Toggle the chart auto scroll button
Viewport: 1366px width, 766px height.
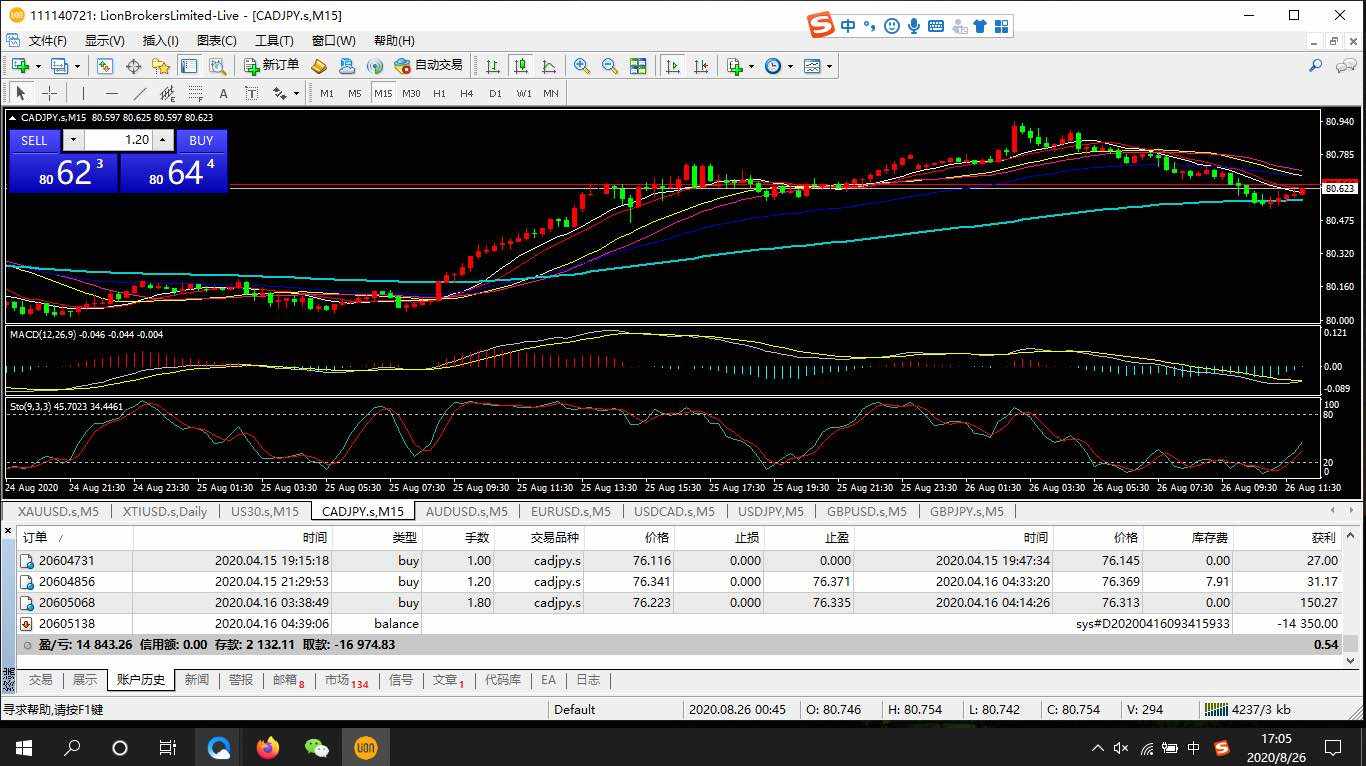click(672, 66)
